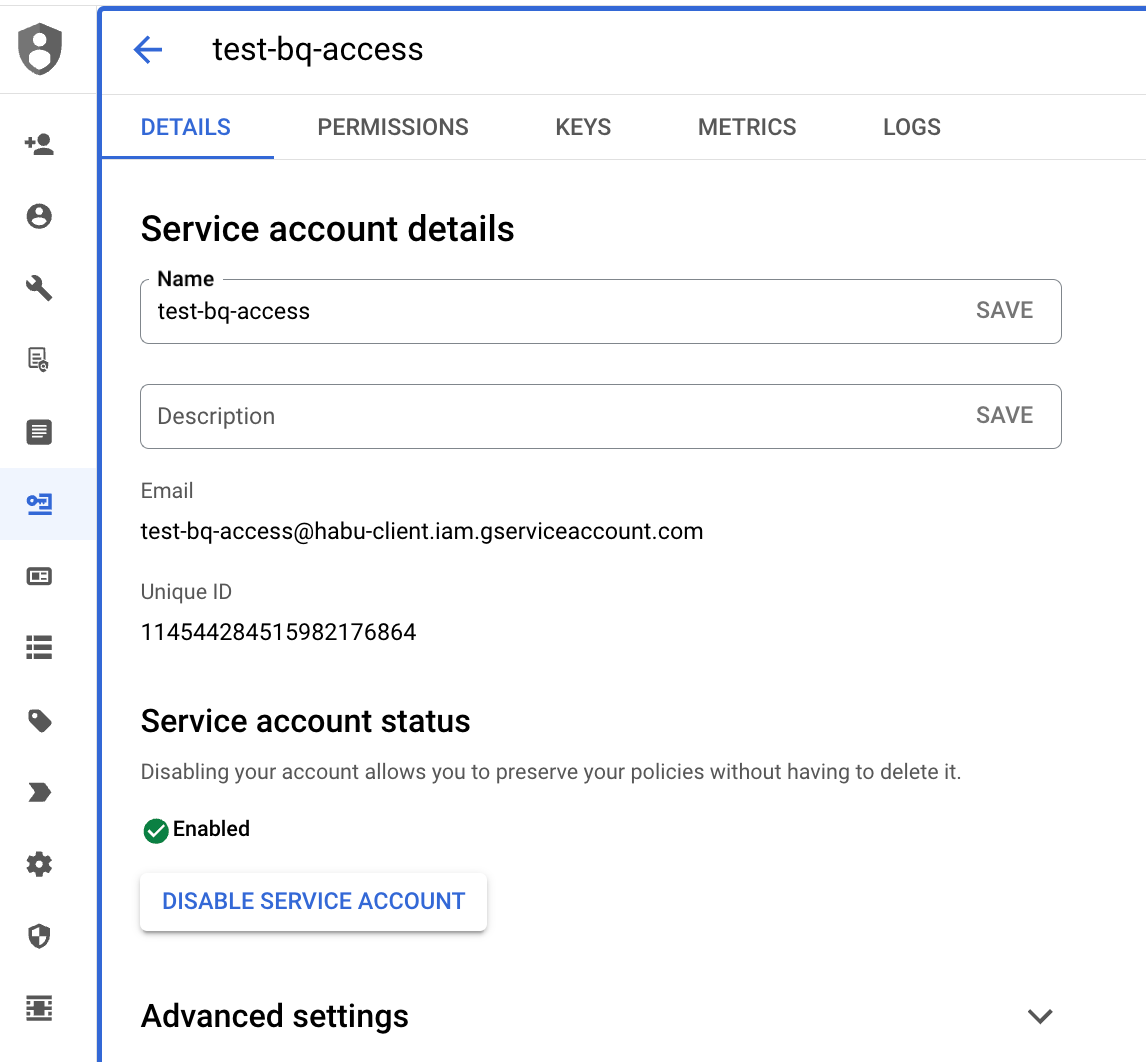Click the document search sidebar icon
Image resolution: width=1146 pixels, height=1062 pixels.
[x=39, y=360]
